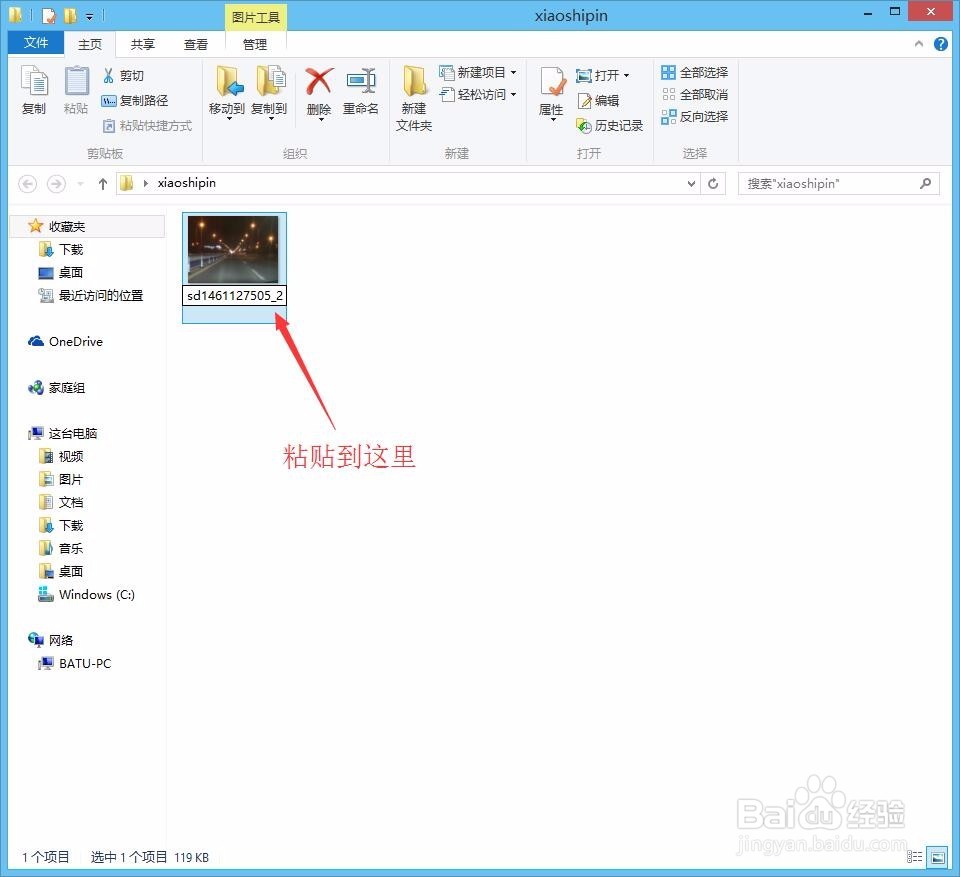Open 下载 under 这台电脑
Viewport: 960px width, 877px height.
(61, 525)
